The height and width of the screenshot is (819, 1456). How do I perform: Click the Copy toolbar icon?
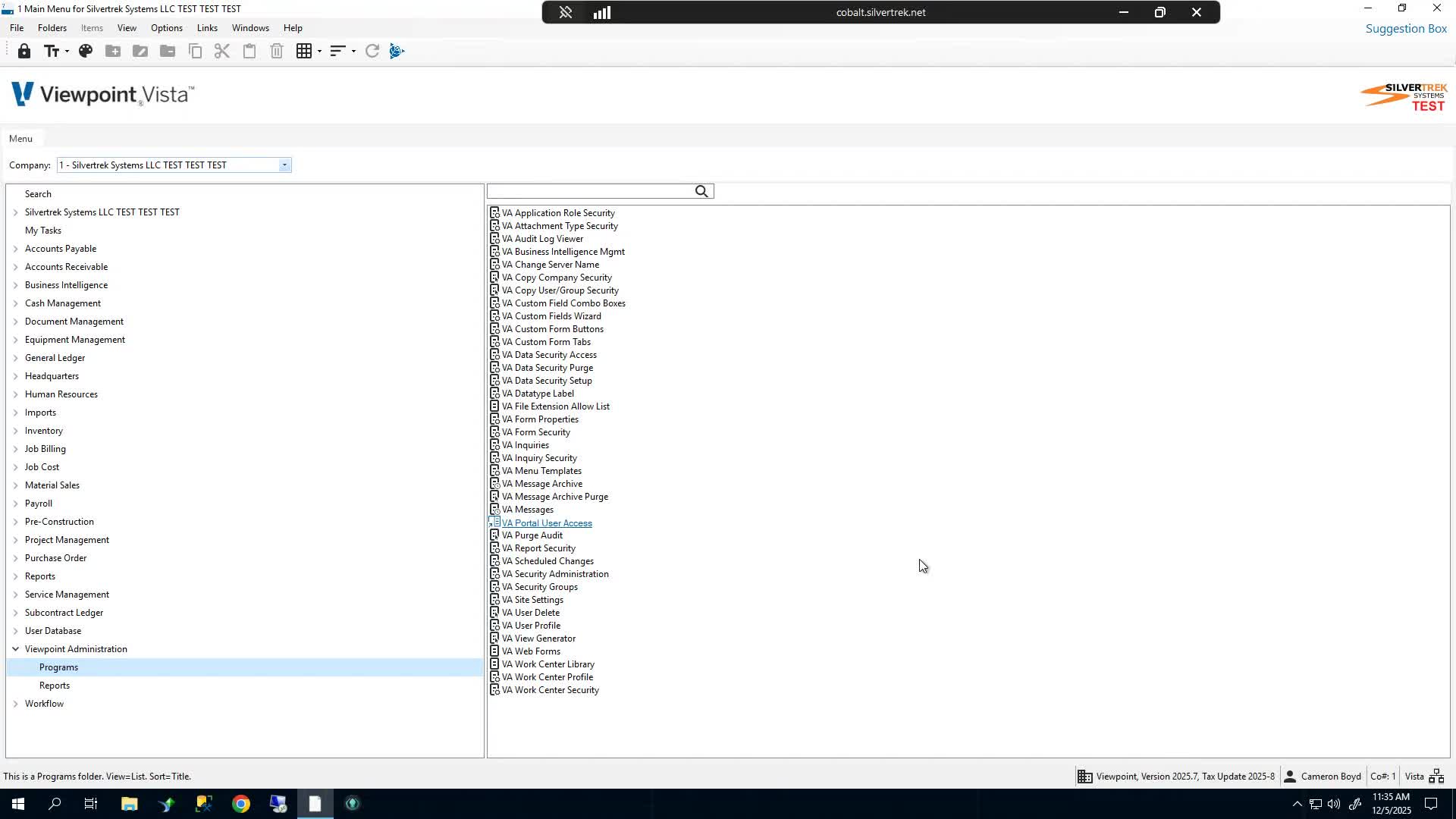pos(195,52)
